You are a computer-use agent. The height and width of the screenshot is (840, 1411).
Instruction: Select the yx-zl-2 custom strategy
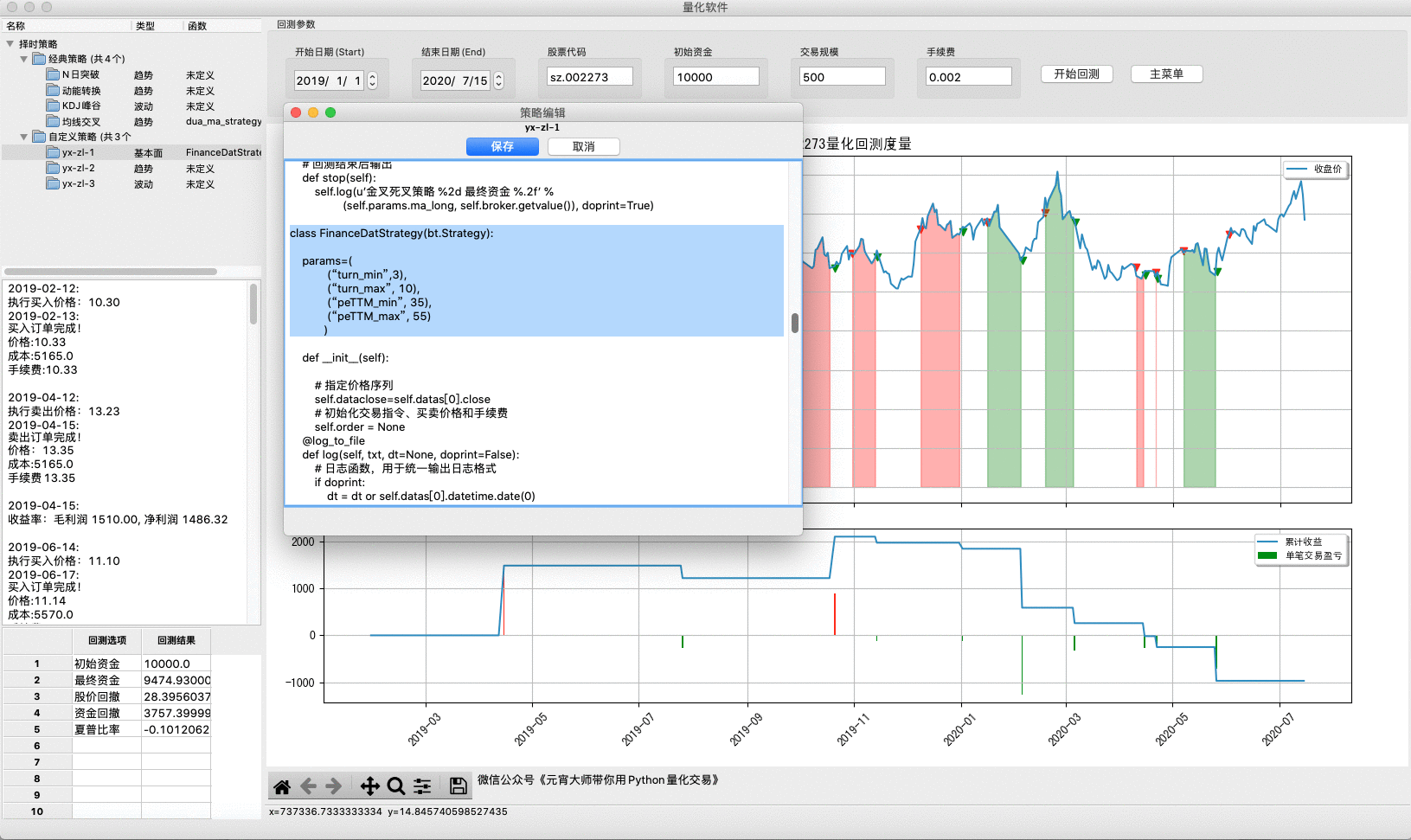131,169
